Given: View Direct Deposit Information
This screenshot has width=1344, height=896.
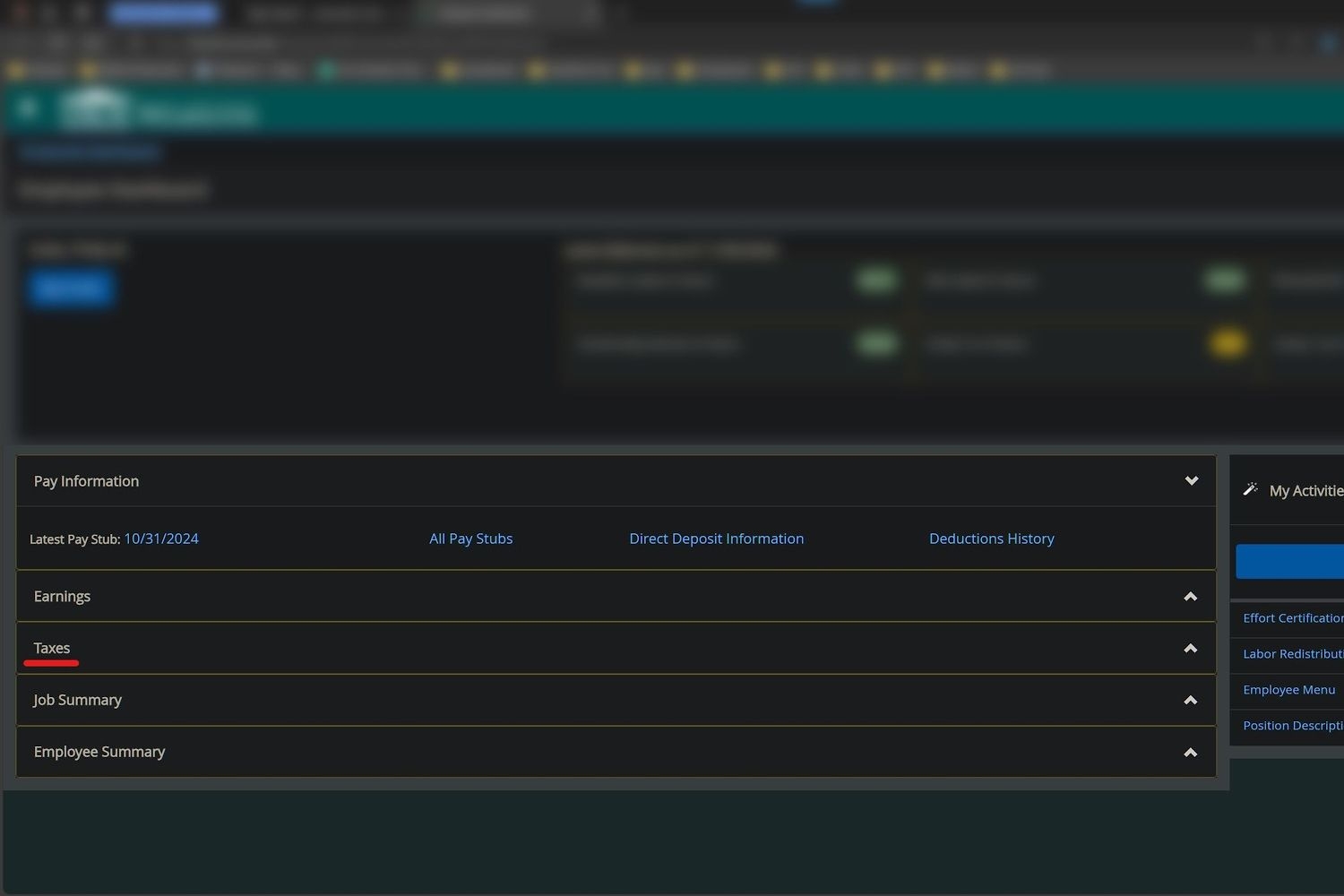Looking at the screenshot, I should point(716,538).
